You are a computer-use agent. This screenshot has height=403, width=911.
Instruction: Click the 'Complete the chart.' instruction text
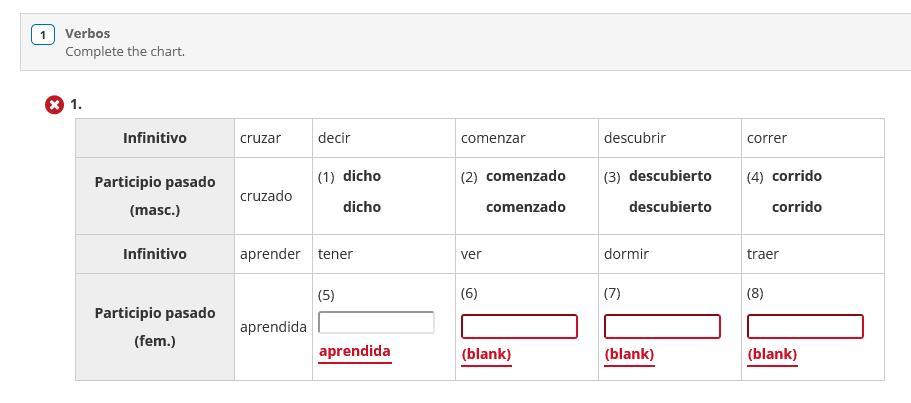tap(125, 51)
